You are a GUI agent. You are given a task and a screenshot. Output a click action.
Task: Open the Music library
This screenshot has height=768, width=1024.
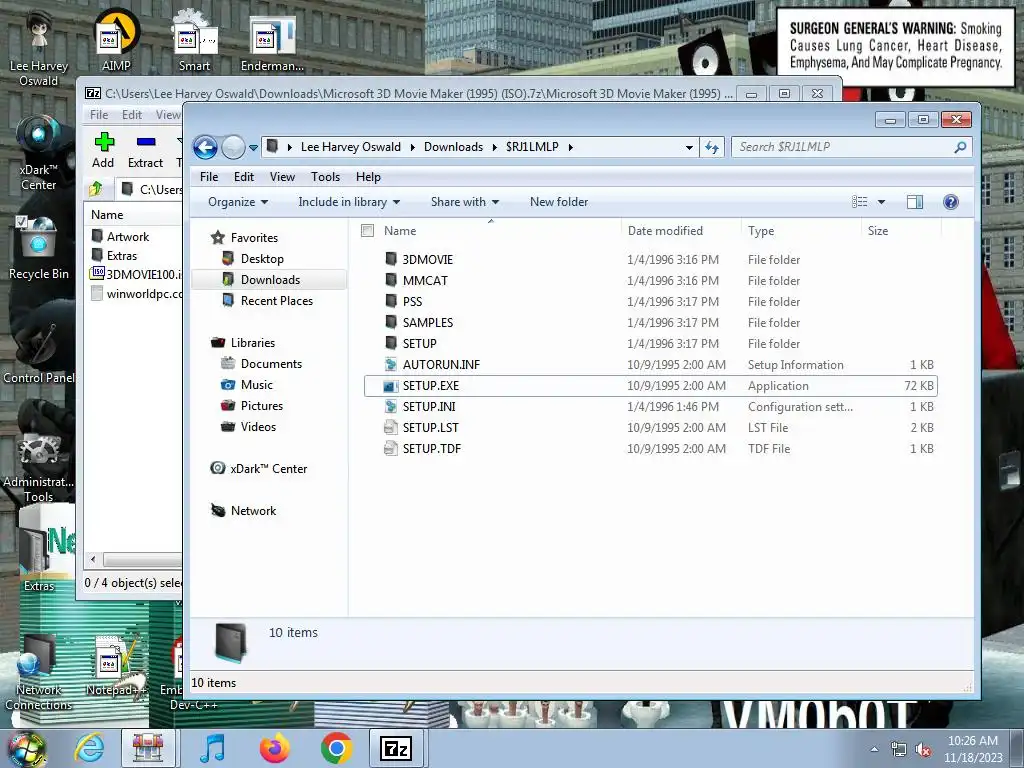tap(256, 385)
